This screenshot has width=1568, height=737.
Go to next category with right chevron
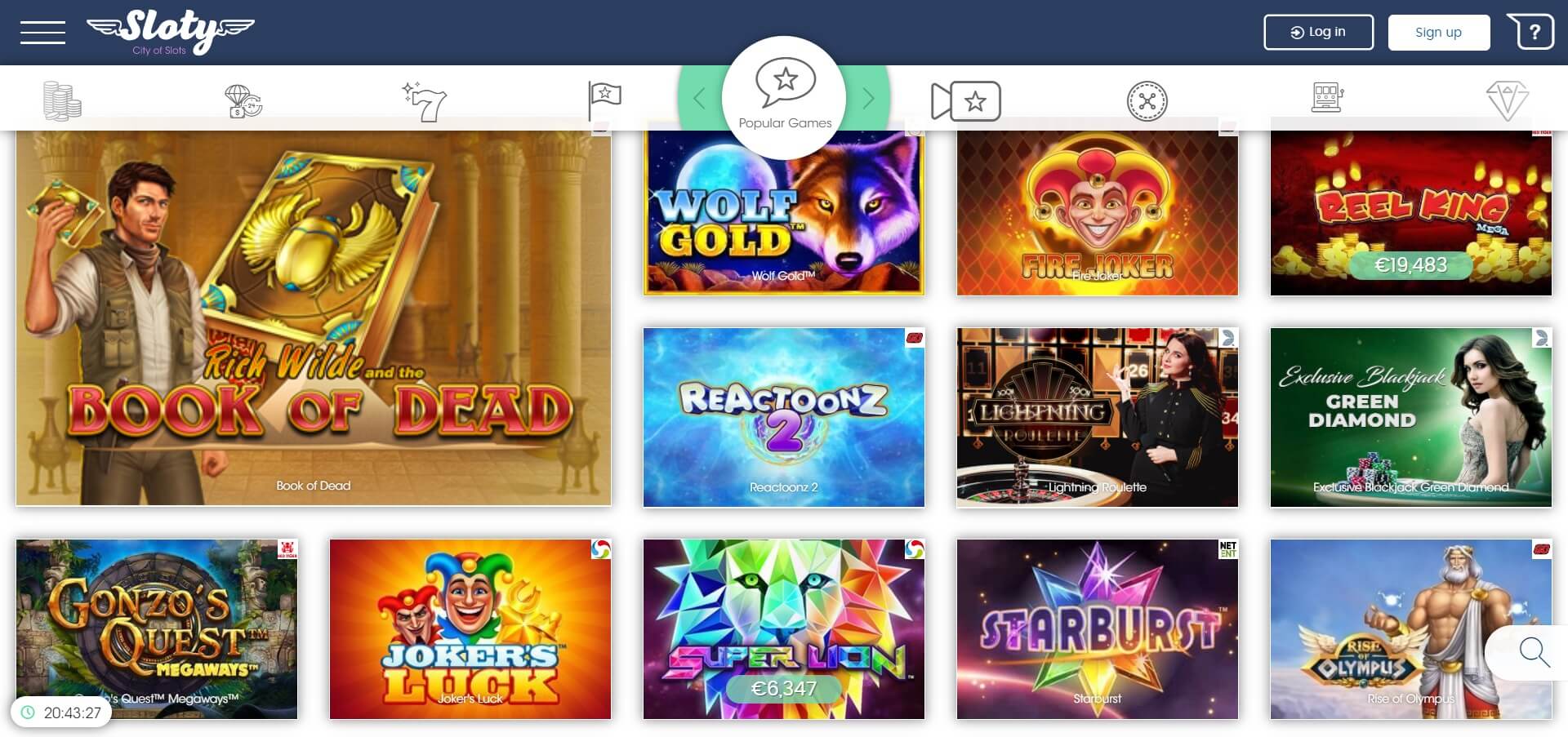point(868,99)
